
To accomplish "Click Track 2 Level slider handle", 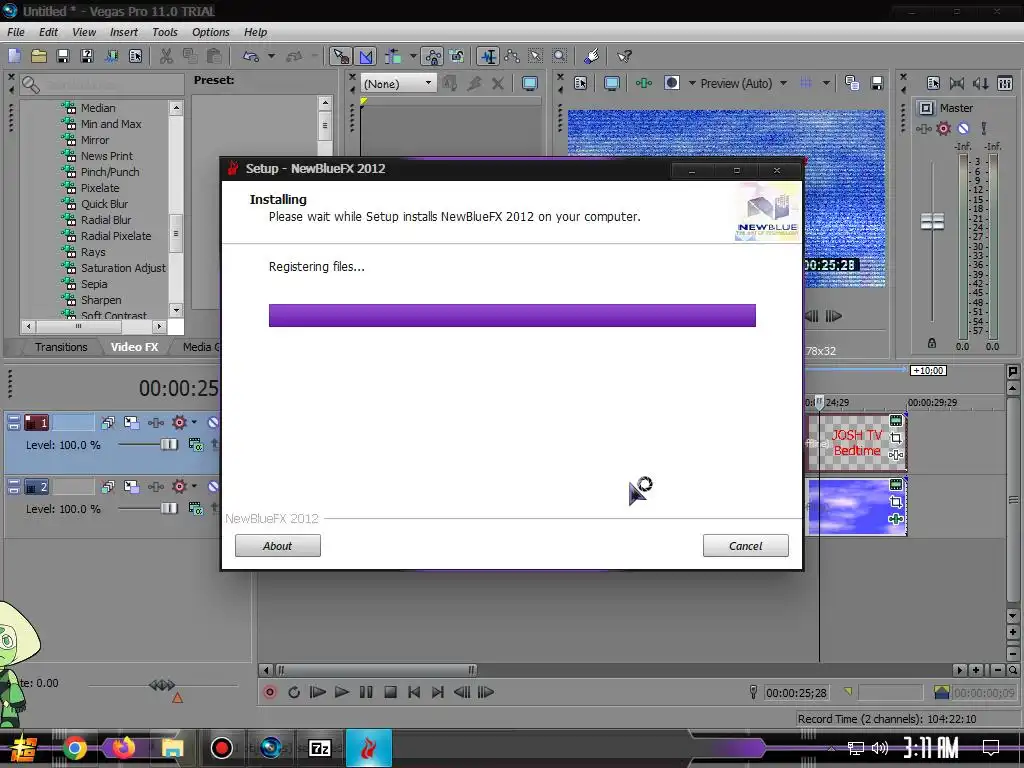I will click(x=169, y=508).
